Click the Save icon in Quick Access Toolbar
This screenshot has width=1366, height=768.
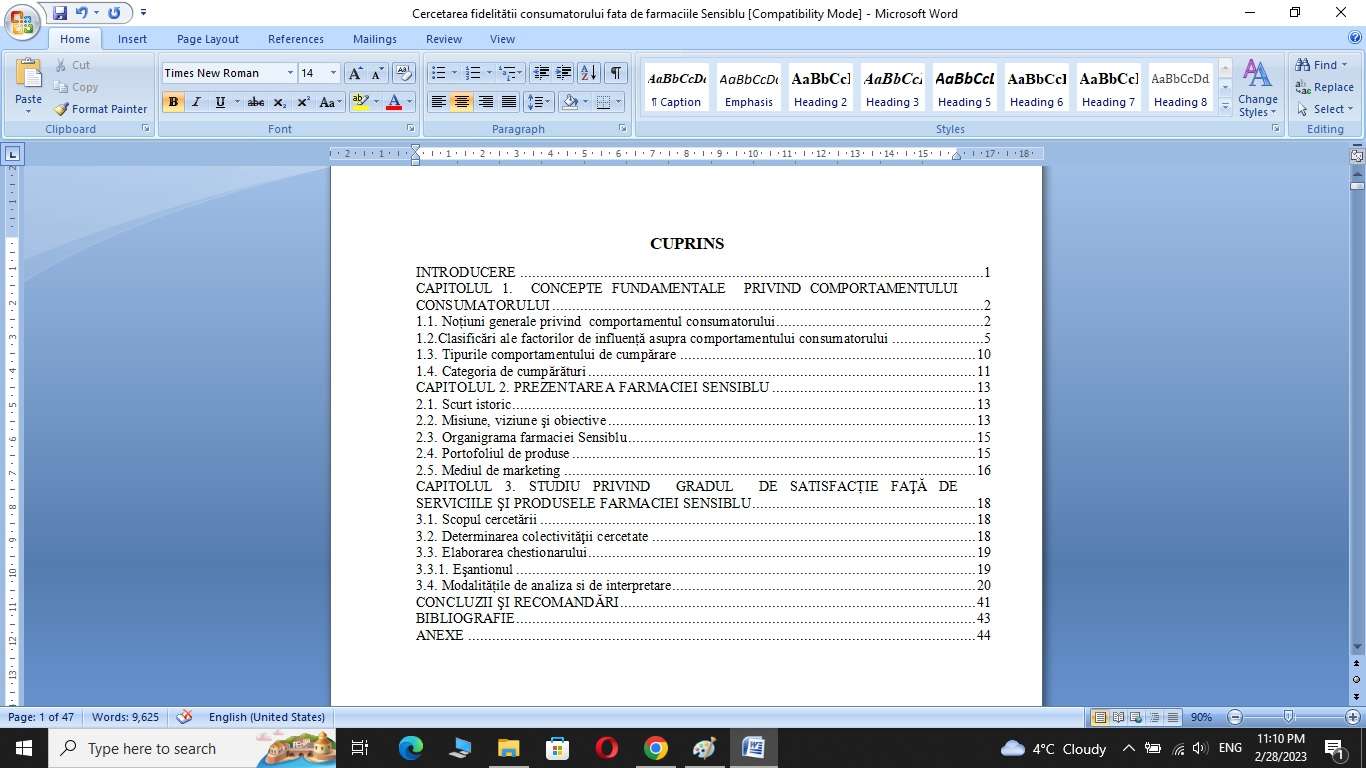60,13
